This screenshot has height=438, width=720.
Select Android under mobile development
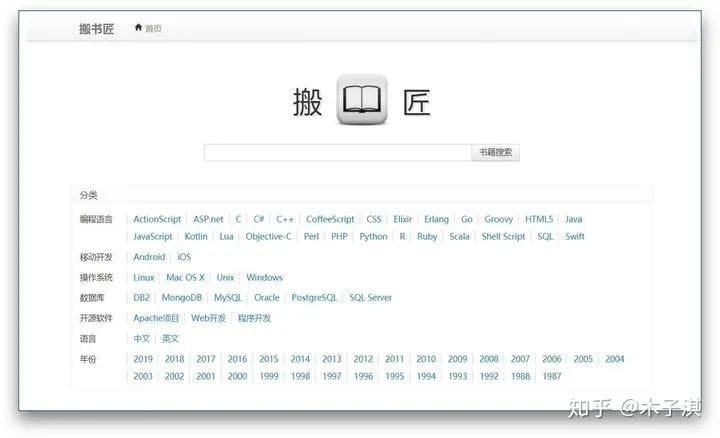(149, 257)
